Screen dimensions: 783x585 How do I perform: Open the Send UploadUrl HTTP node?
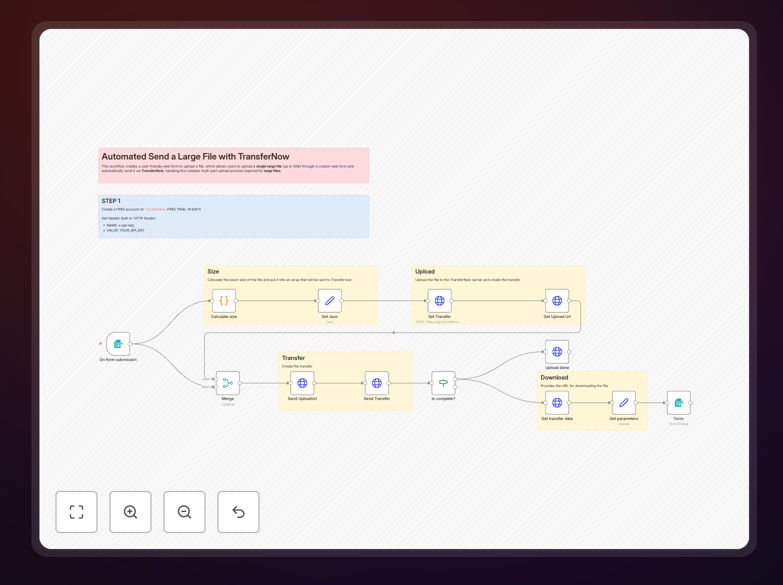[302, 383]
